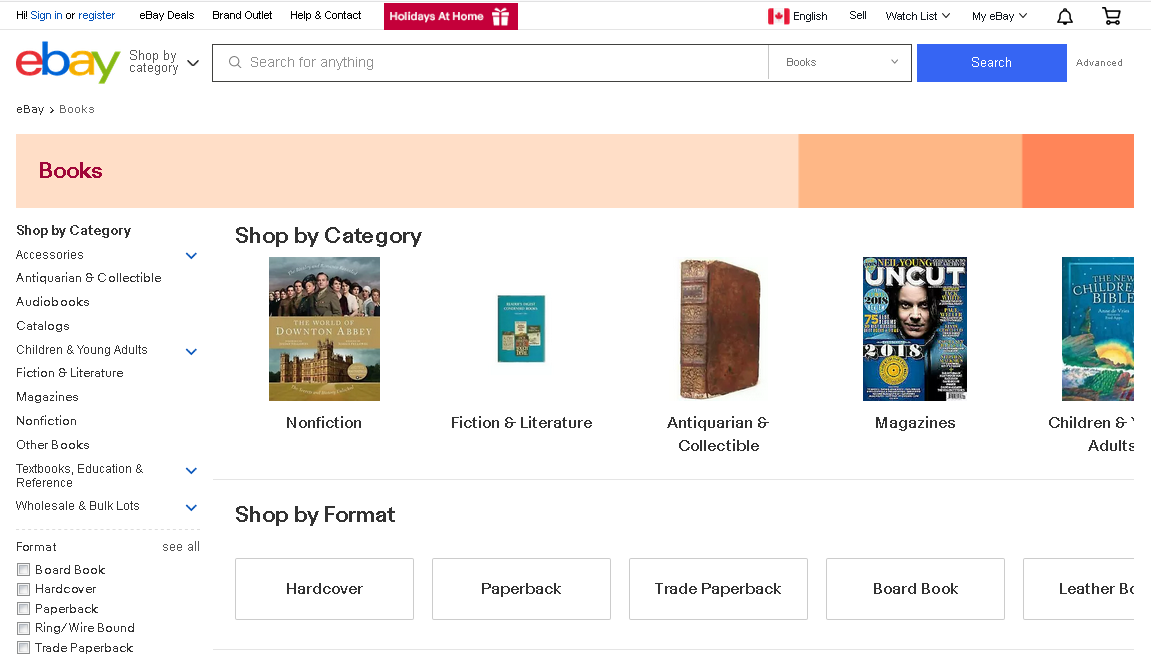Open the My eBay menu
Image resolution: width=1151 pixels, height=667 pixels.
999,16
